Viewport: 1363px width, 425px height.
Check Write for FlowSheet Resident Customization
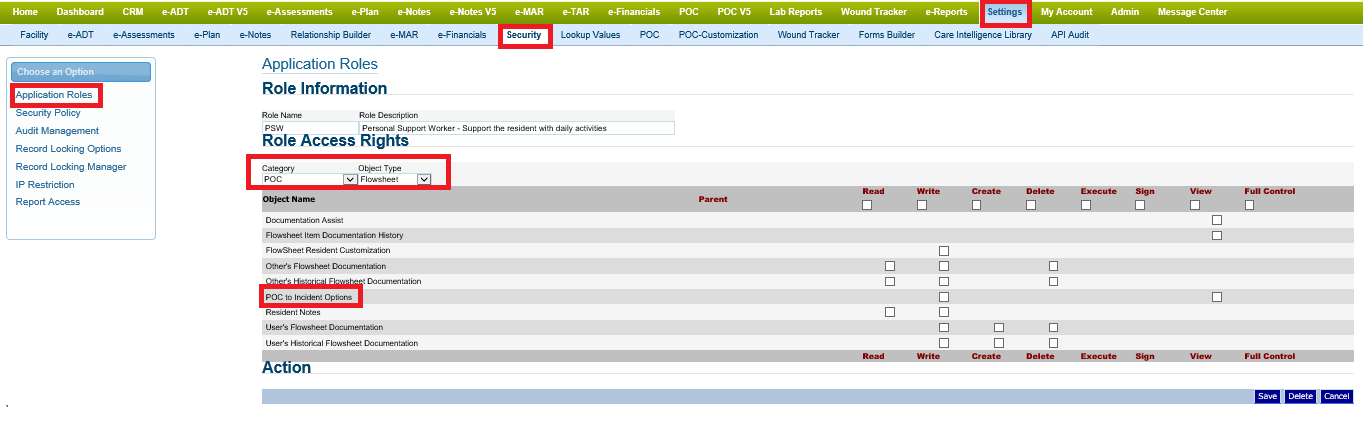point(944,251)
